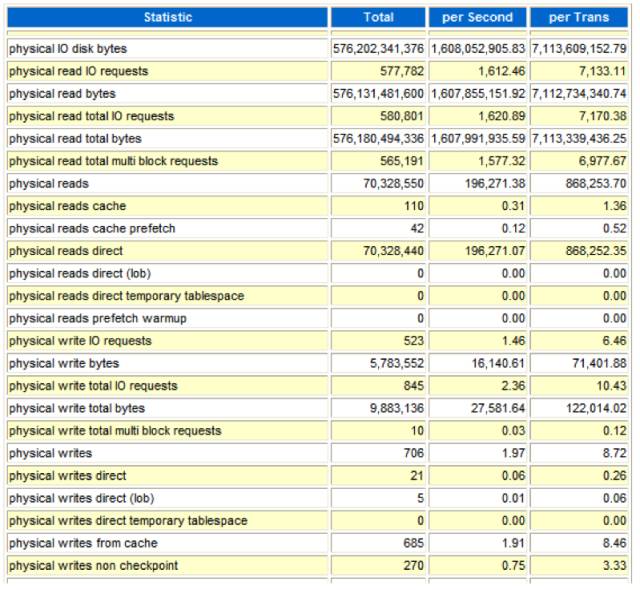640x590 pixels.
Task: Select the 'physical writes direct' label
Action: click(67, 475)
